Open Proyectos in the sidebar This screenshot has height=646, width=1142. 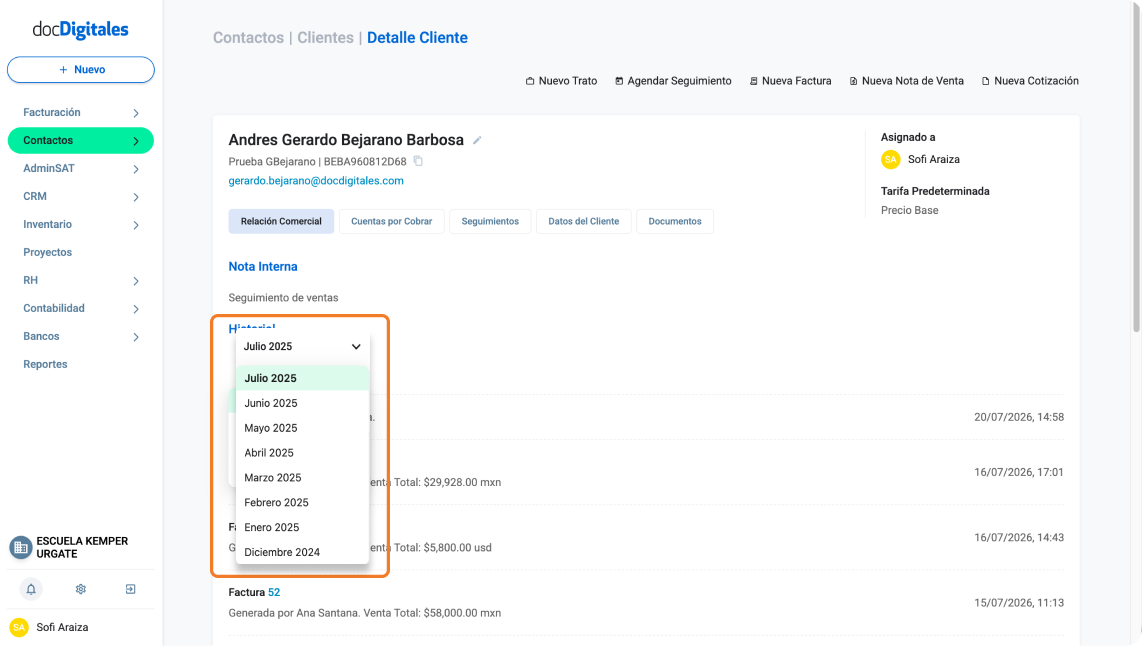point(47,253)
